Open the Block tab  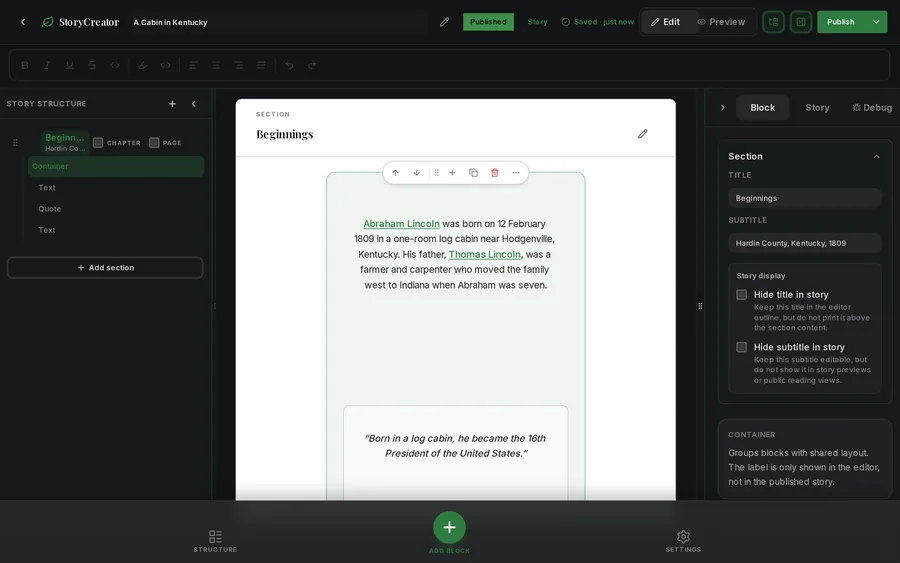tap(762, 107)
